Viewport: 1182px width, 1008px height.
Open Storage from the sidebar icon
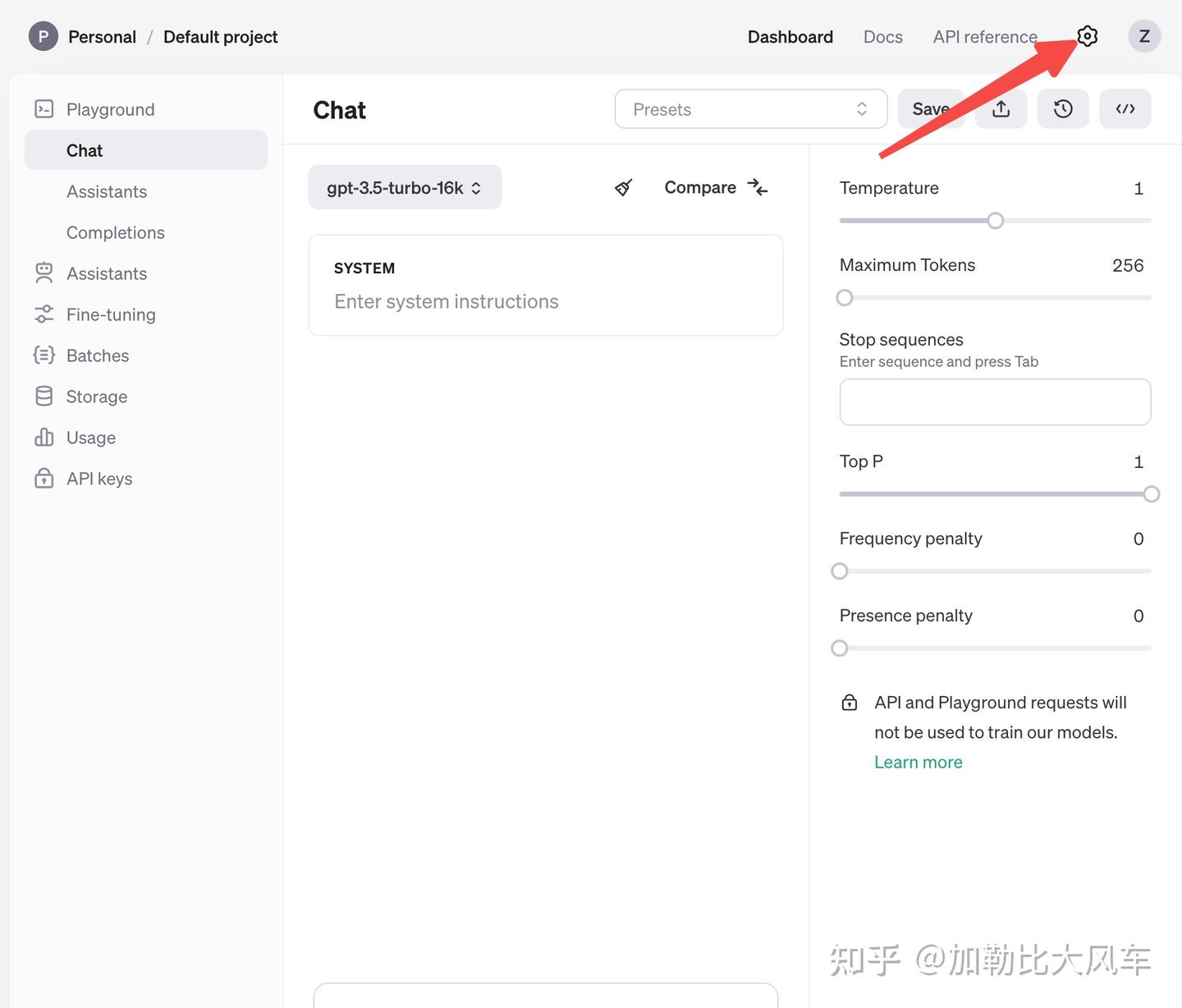pos(44,396)
